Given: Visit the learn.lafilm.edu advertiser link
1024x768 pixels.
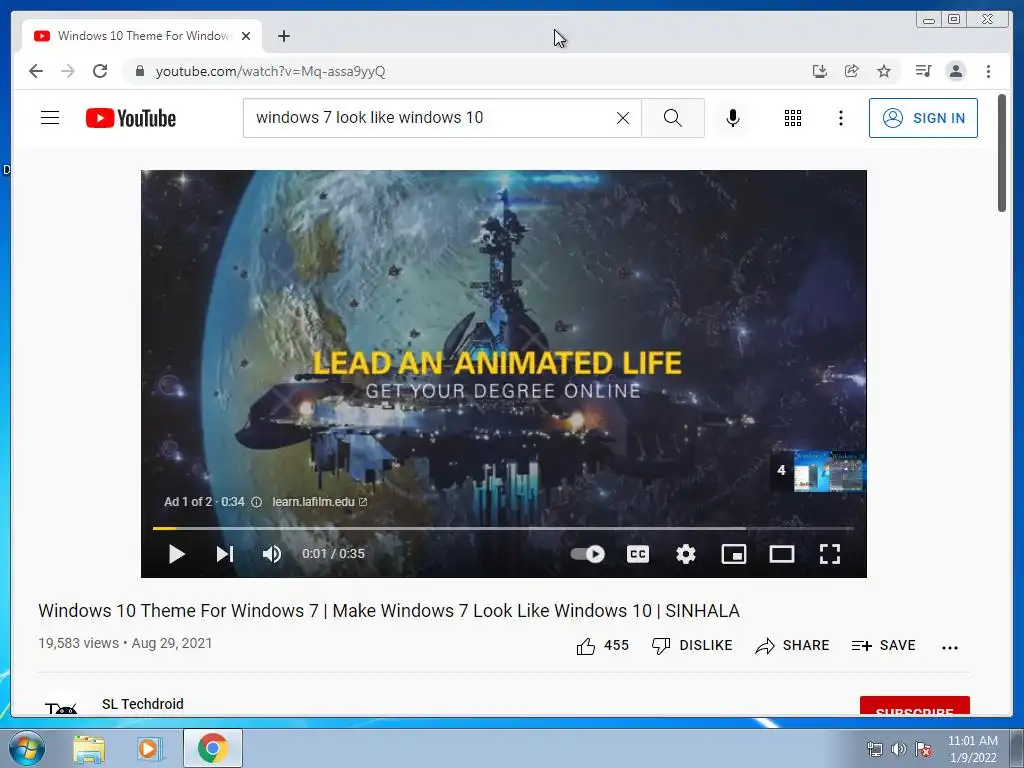Looking at the screenshot, I should coord(319,502).
